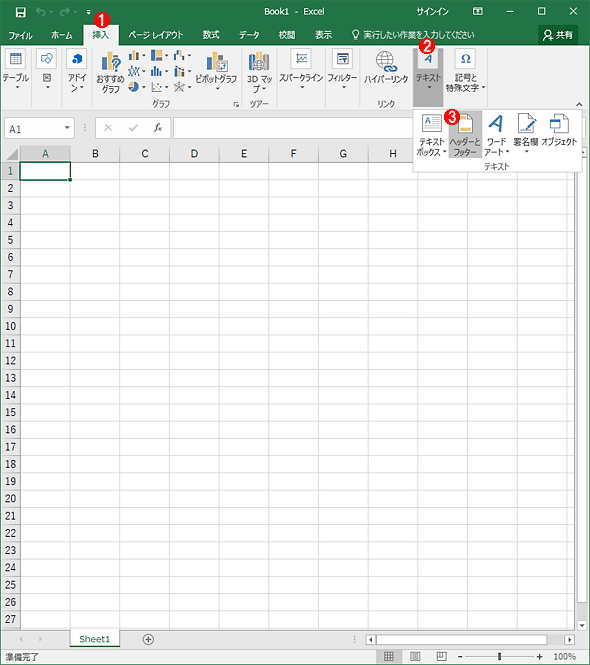Click the formula bar Cancel X icon
Screen dimensions: 590x665
[x=108, y=128]
